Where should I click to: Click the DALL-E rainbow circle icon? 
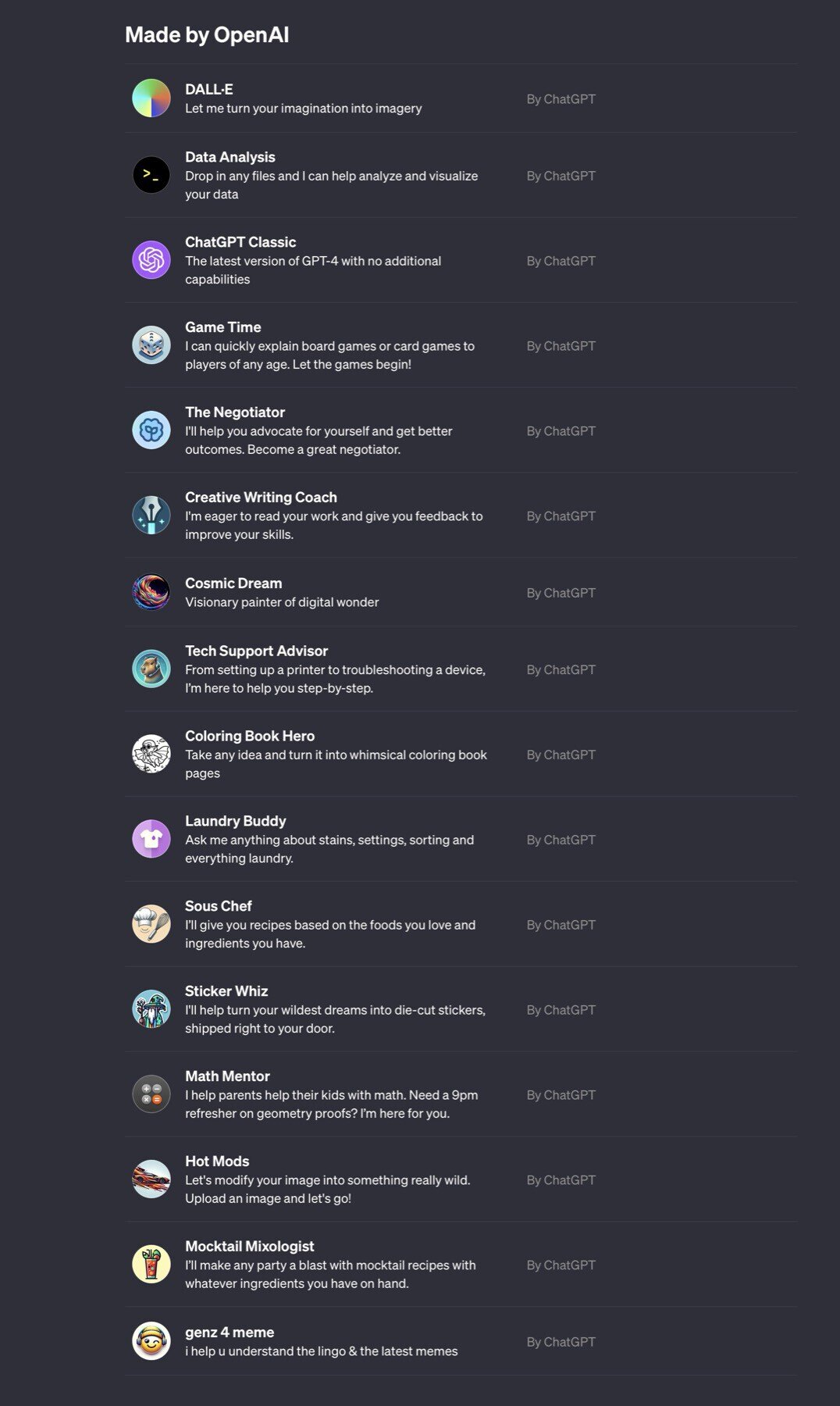coord(151,98)
